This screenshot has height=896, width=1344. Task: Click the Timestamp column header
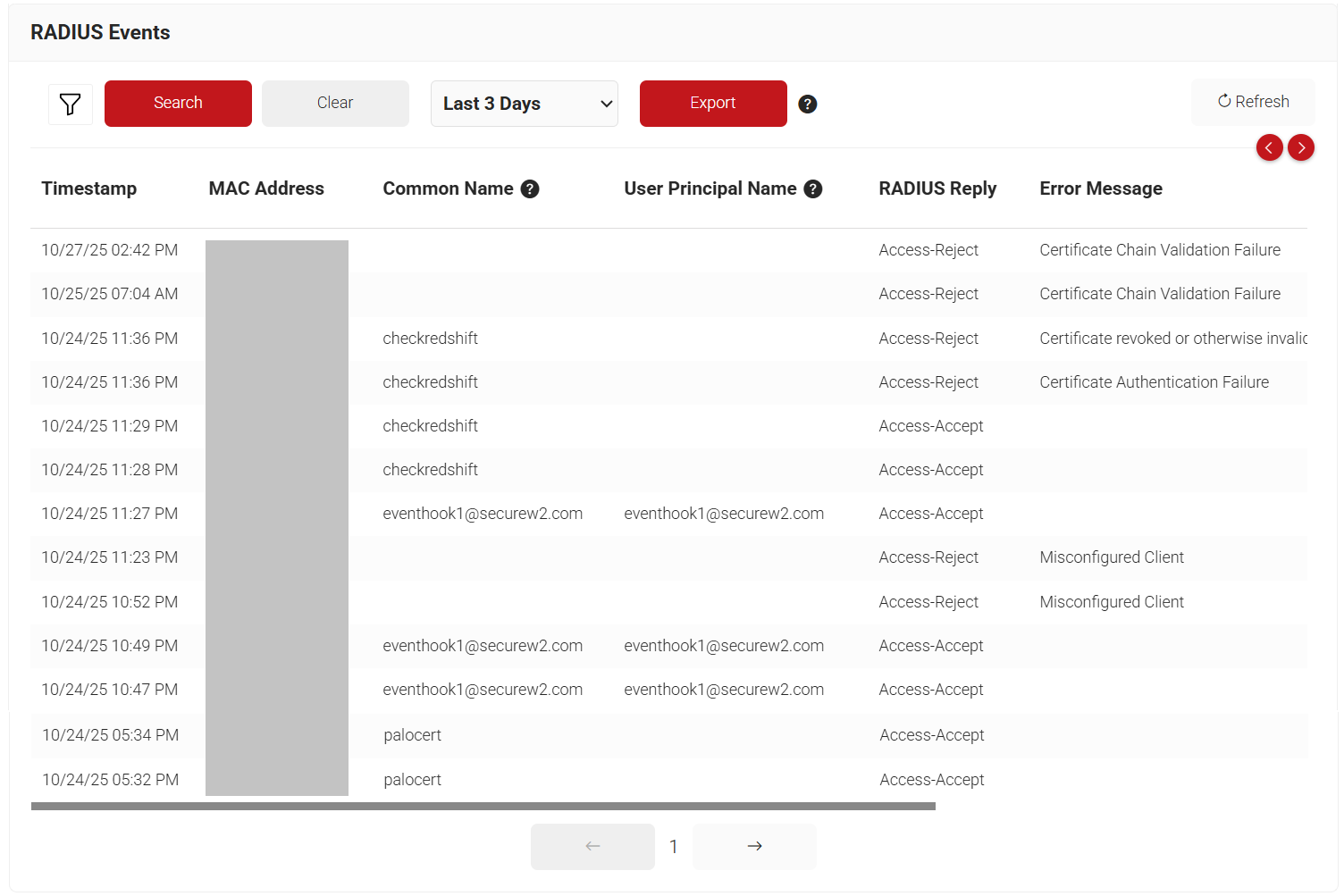click(88, 188)
